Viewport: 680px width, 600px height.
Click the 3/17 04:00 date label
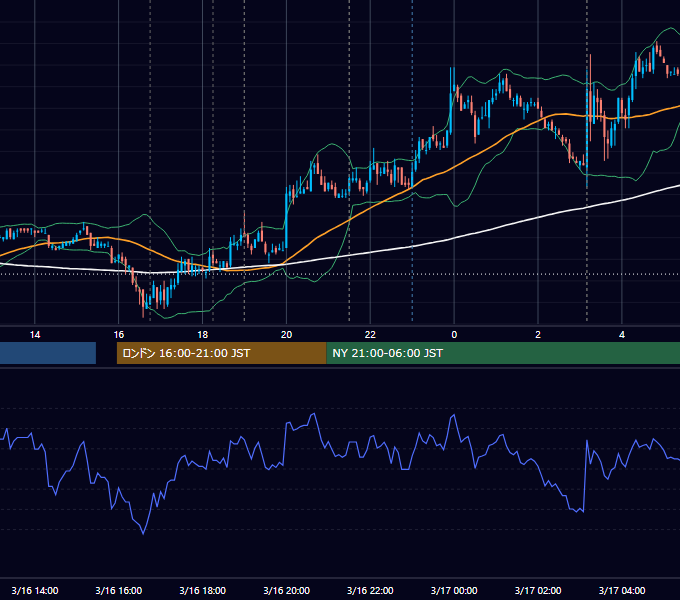pos(622,590)
